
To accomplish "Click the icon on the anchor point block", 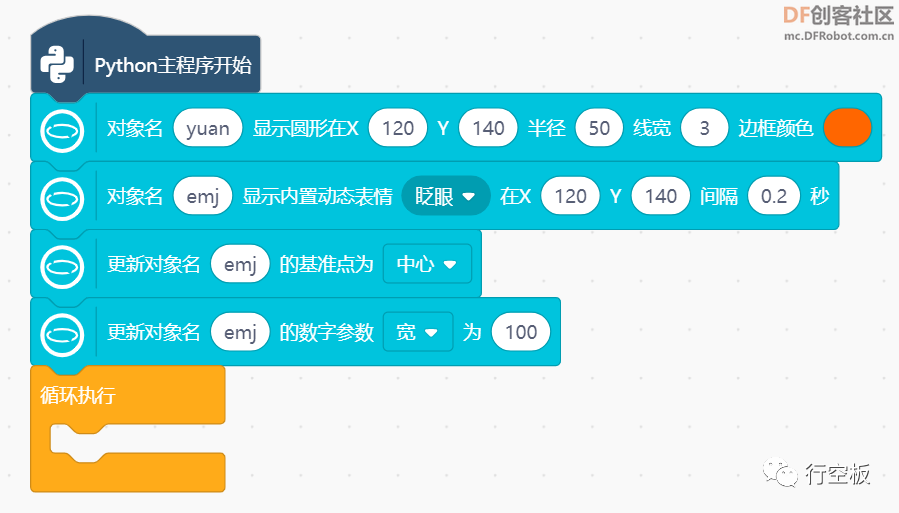I will click(x=62, y=267).
